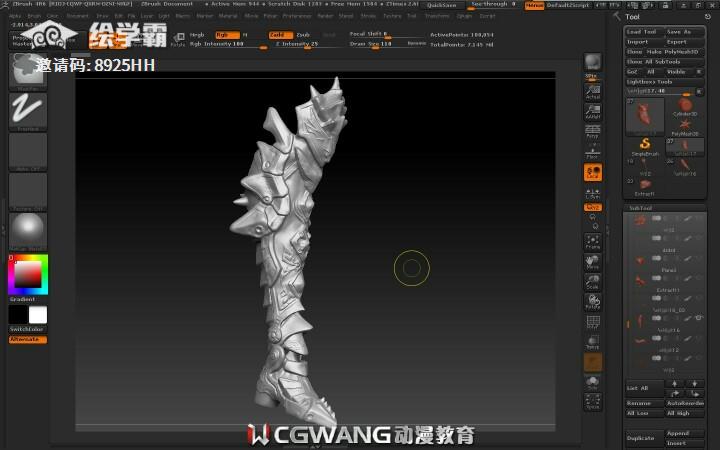Select the Cylinder3D tool thumbnail
Viewport: 720px width, 450px height.
click(x=685, y=107)
